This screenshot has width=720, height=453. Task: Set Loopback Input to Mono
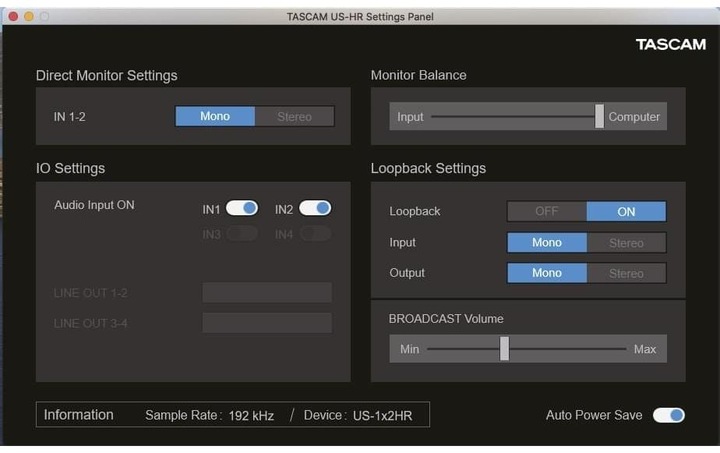[547, 242]
